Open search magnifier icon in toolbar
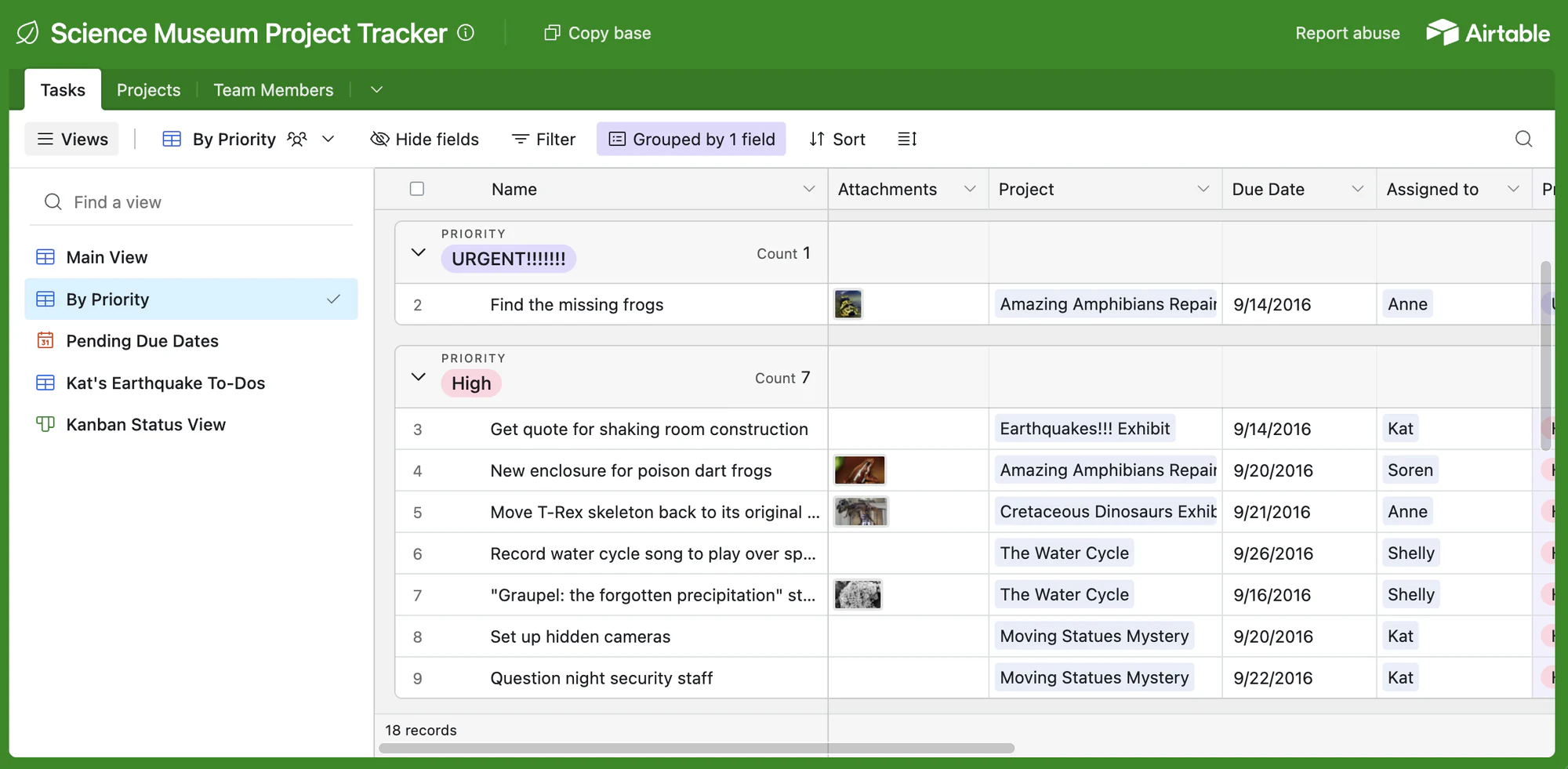Screen dimensions: 1568x769 click(1523, 139)
